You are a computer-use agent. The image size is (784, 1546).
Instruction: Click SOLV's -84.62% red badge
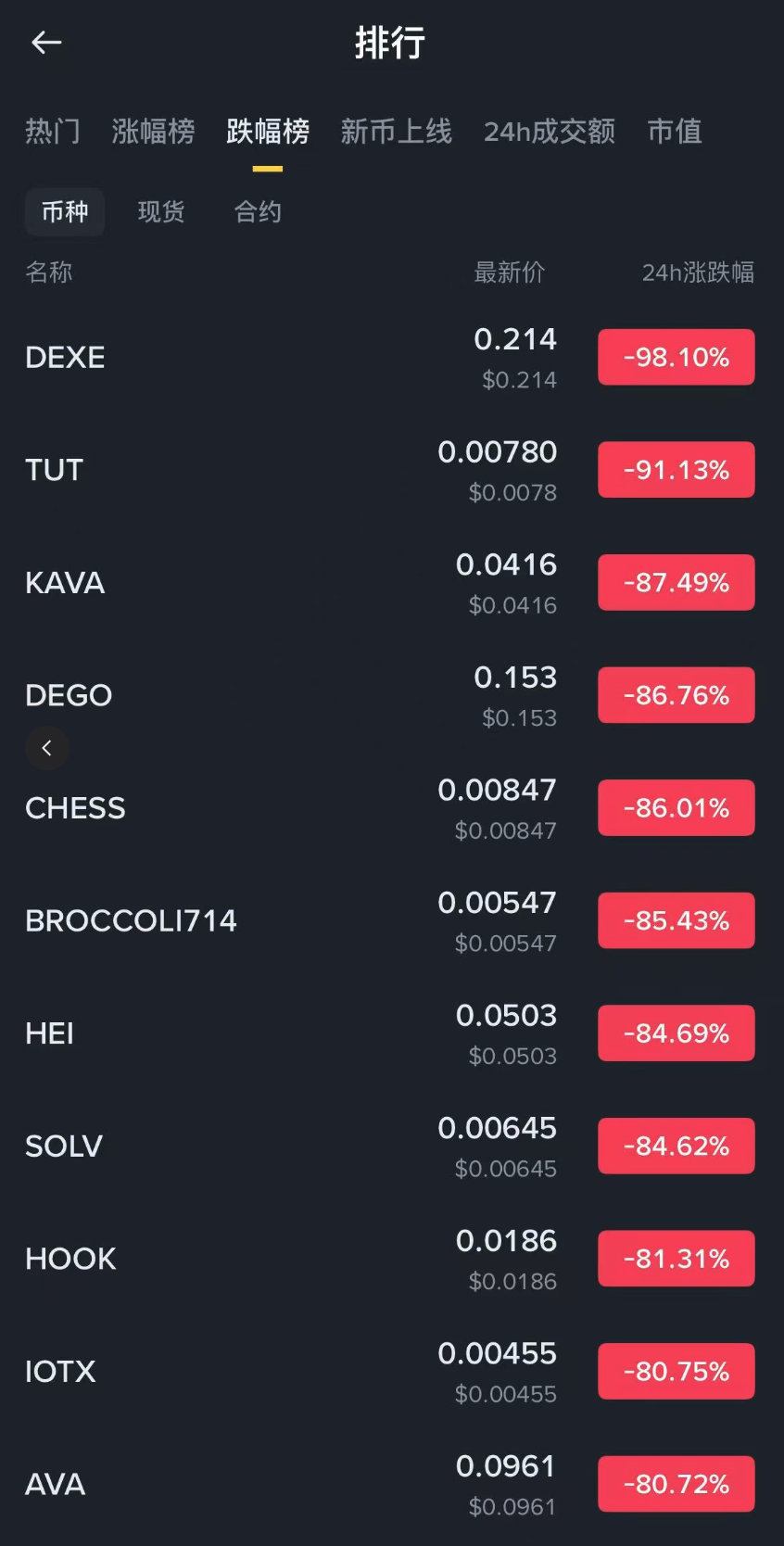click(676, 1146)
